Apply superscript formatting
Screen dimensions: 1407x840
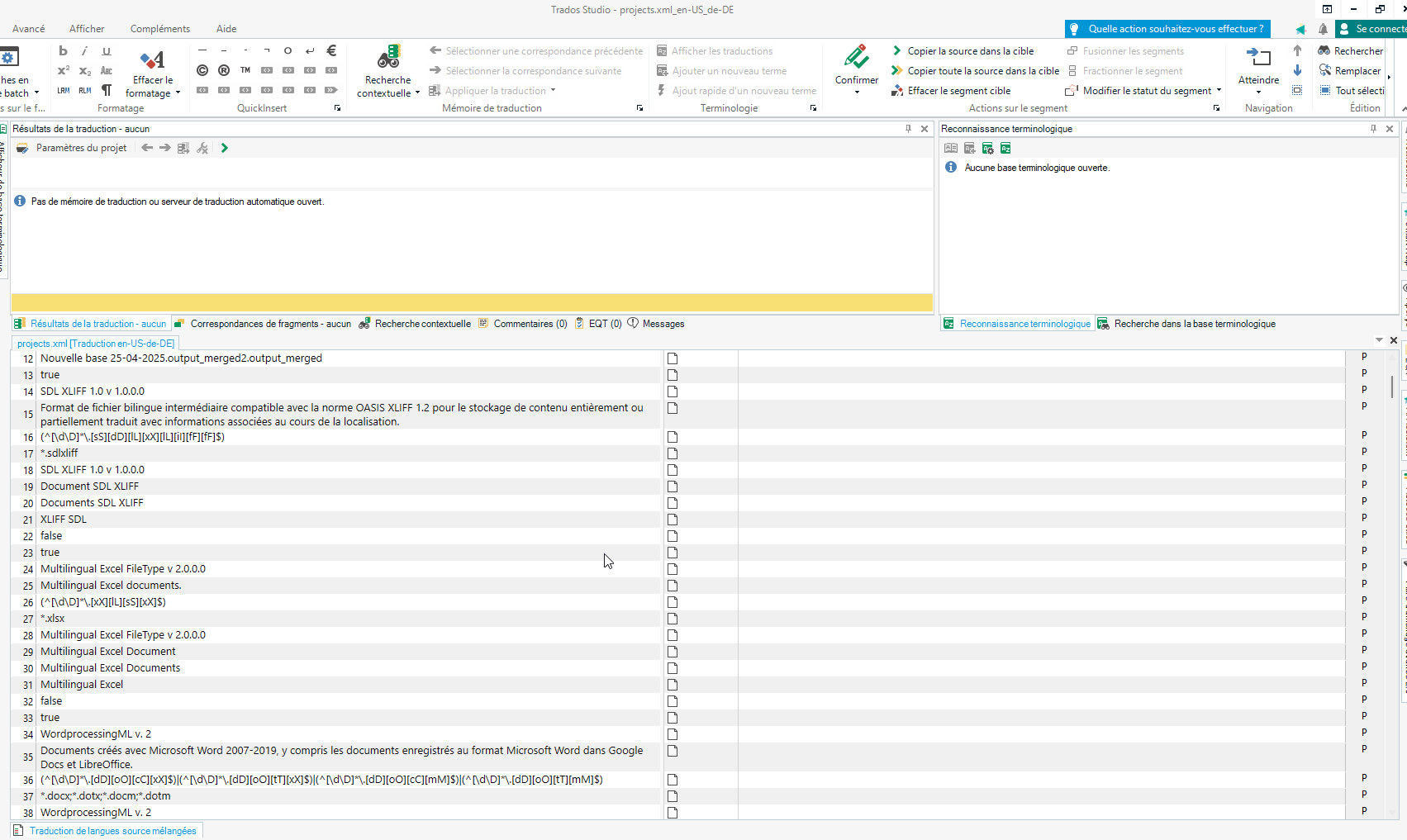(64, 71)
